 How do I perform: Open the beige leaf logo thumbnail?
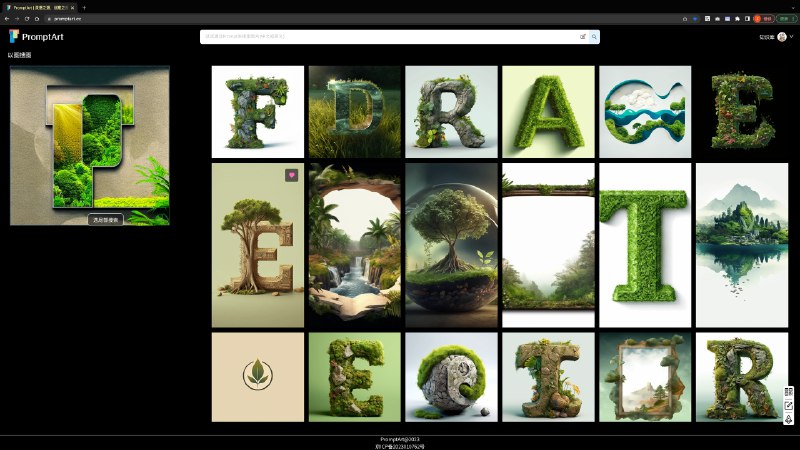[258, 377]
